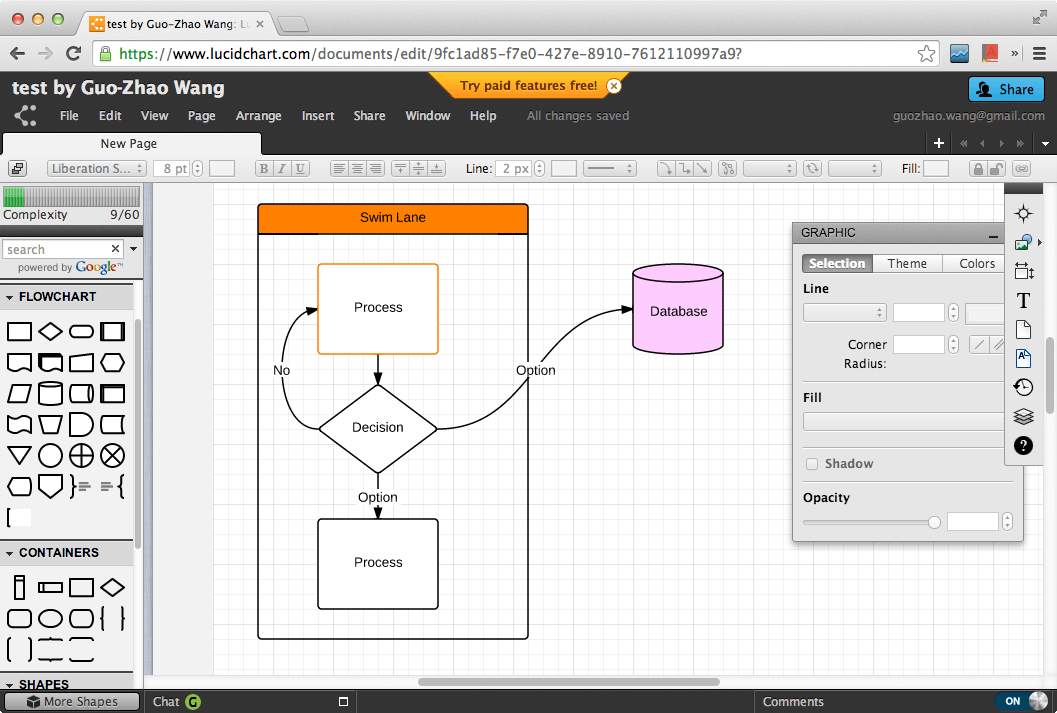Open the Liberation Sans font dropdown
Image resolution: width=1057 pixels, height=713 pixels.
[96, 168]
